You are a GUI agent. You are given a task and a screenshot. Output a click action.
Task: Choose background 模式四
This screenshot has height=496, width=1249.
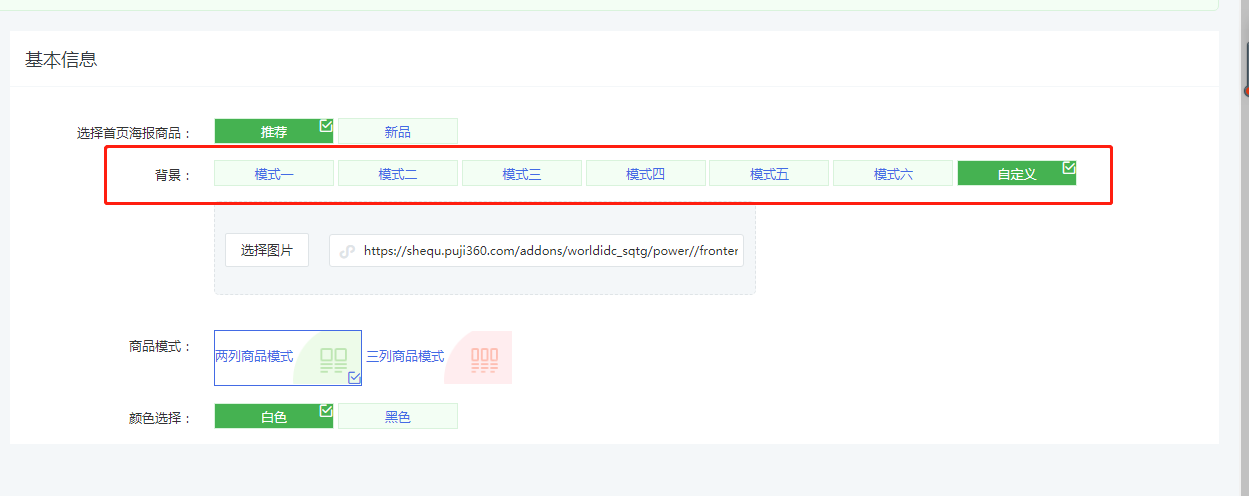point(646,173)
